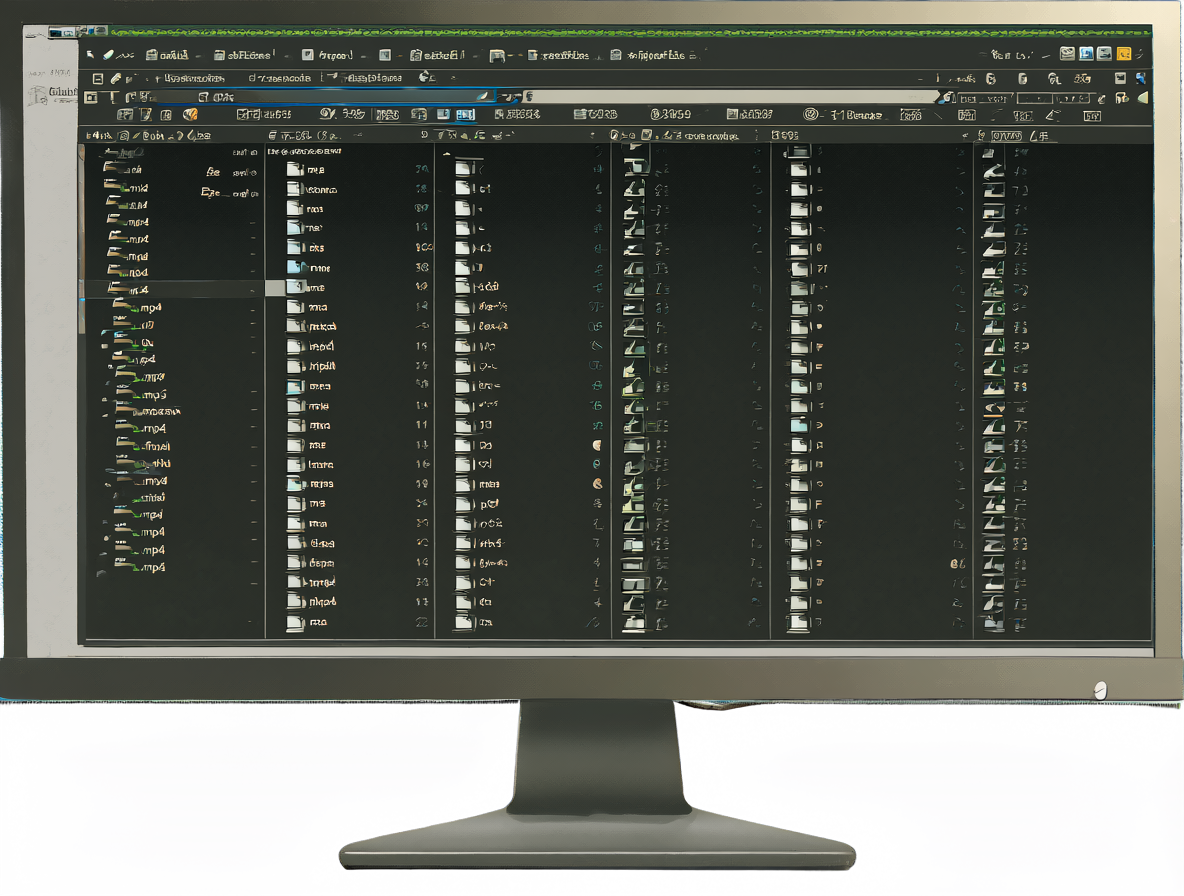1184x896 pixels.
Task: Click the up arrow atop the third file column
Action: point(447,153)
